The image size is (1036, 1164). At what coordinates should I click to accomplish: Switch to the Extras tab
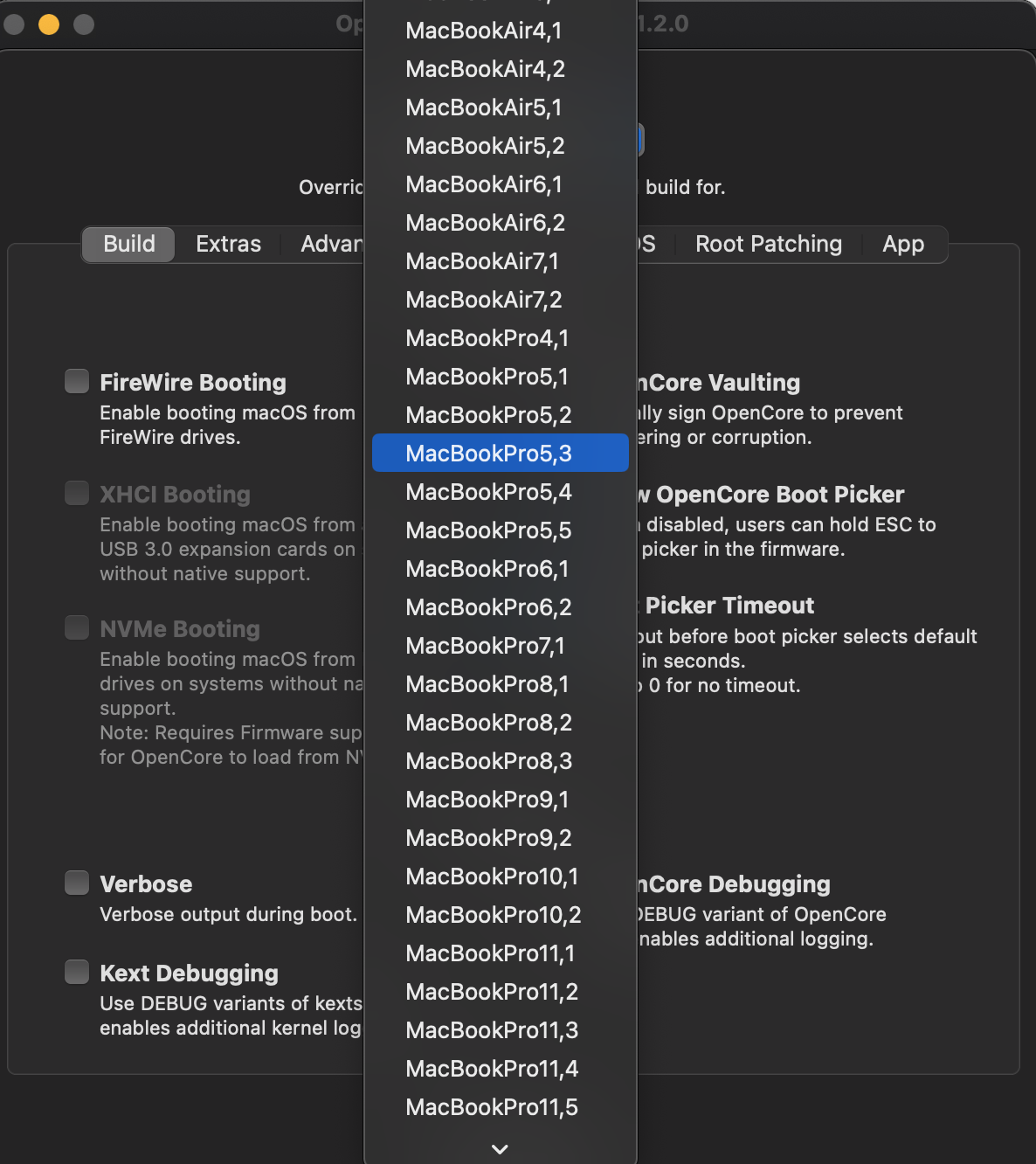click(228, 244)
